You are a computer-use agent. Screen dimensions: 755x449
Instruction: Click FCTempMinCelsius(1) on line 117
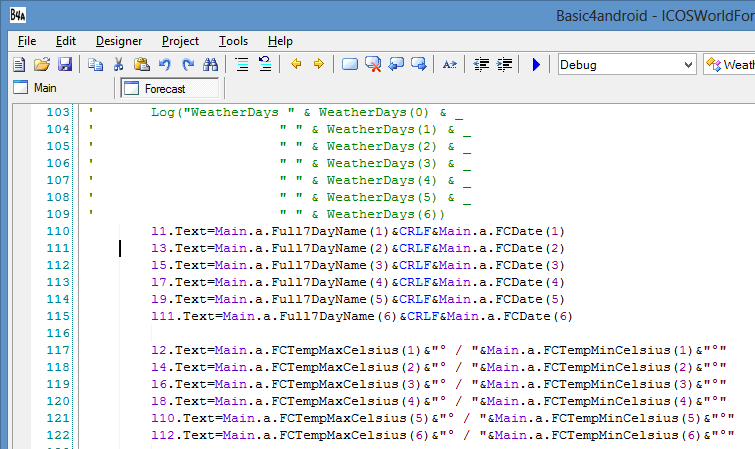(x=618, y=350)
